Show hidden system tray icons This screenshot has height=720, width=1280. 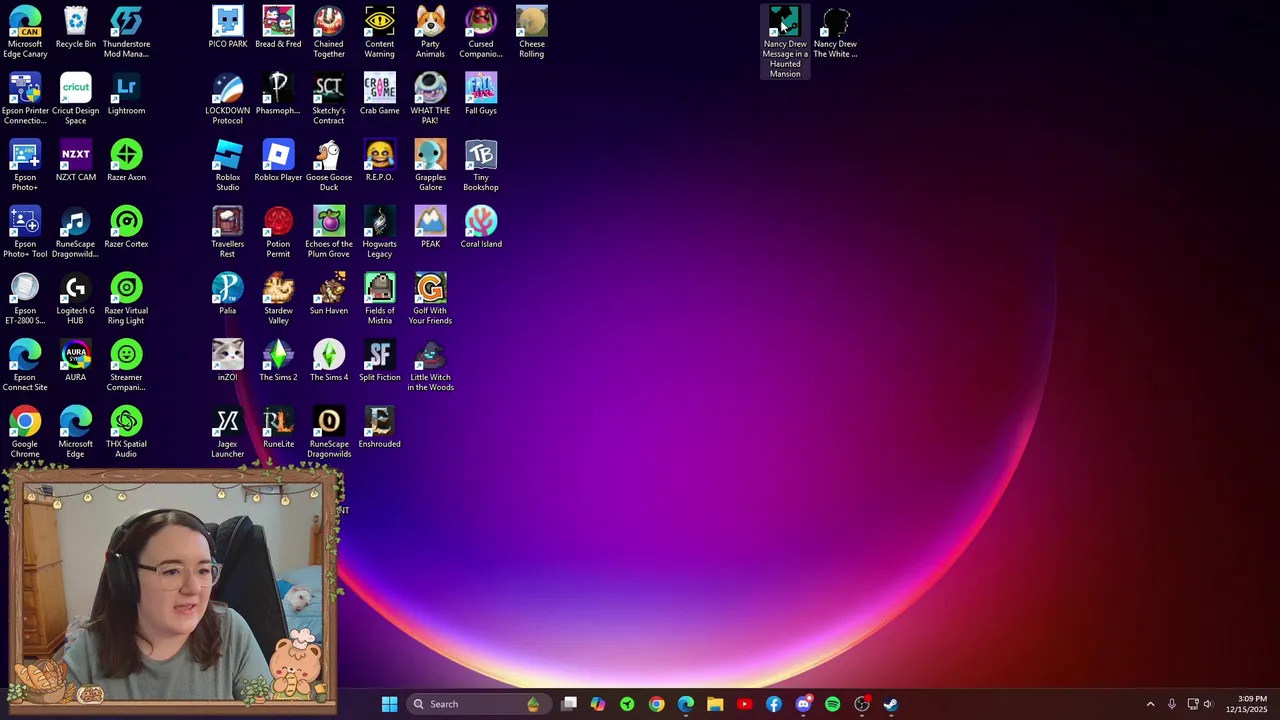click(1150, 704)
